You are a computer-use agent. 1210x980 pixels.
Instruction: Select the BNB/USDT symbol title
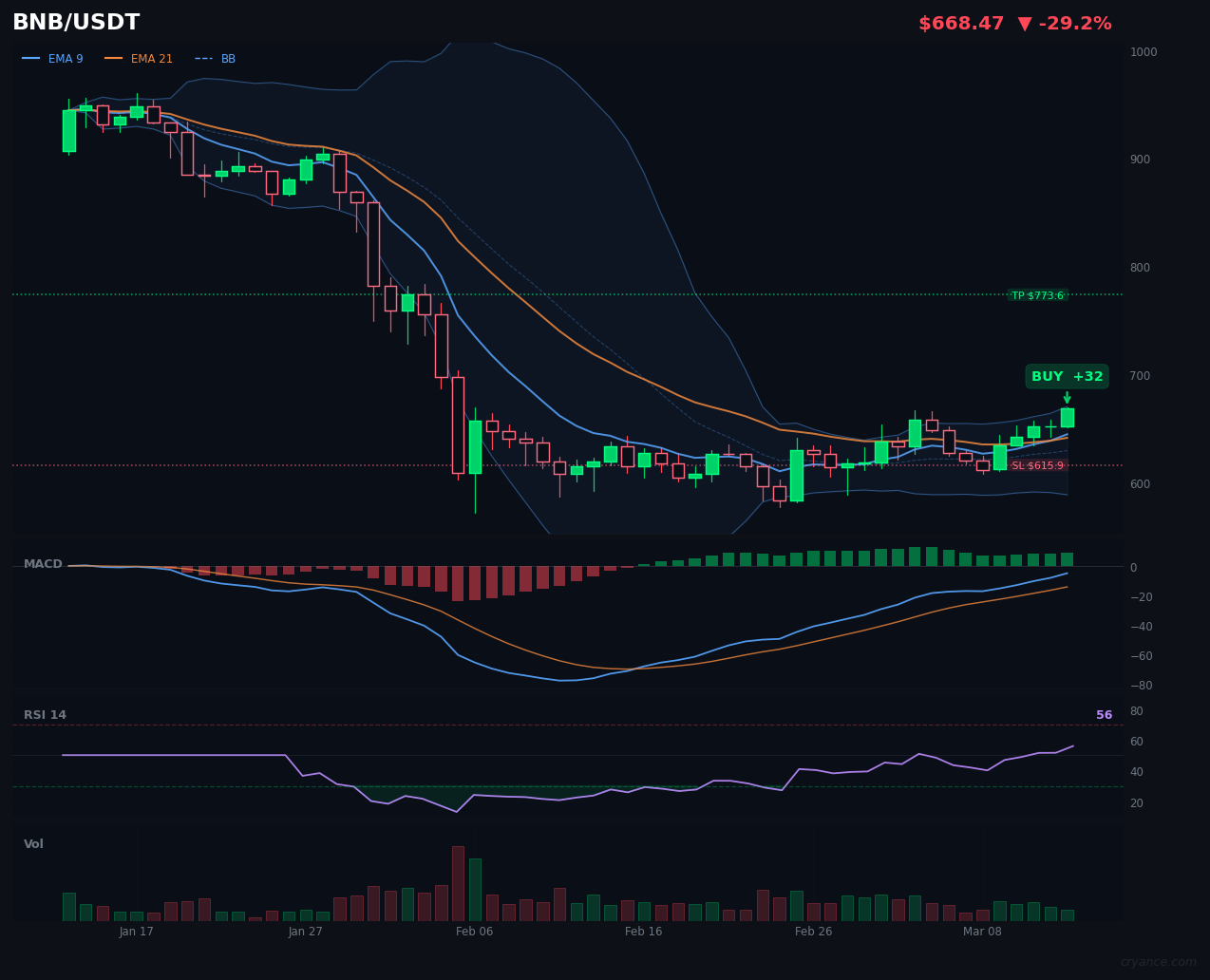(76, 21)
